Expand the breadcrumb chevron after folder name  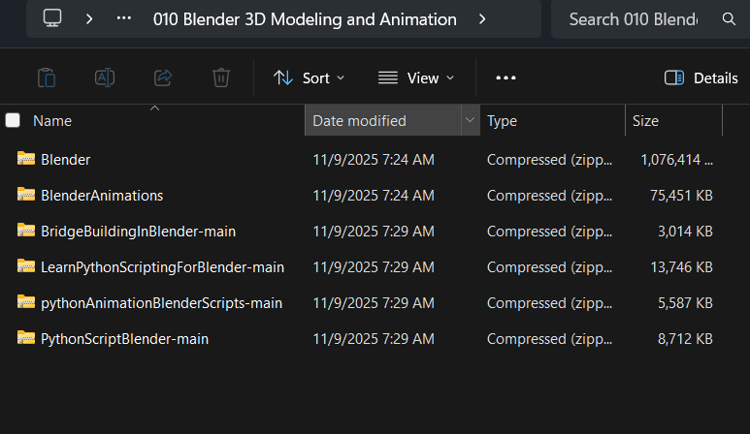[x=483, y=19]
